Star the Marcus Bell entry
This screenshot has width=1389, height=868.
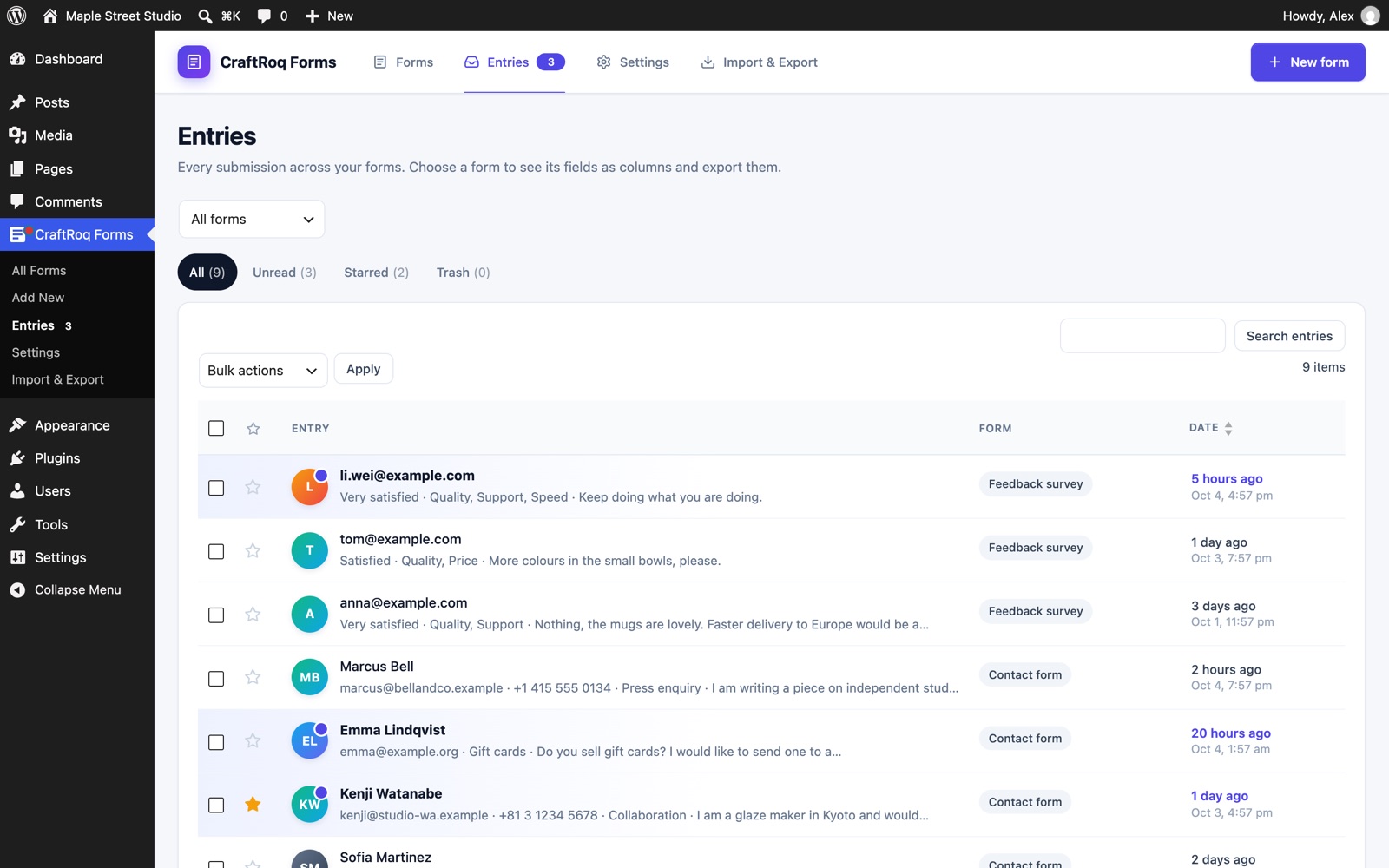253,677
